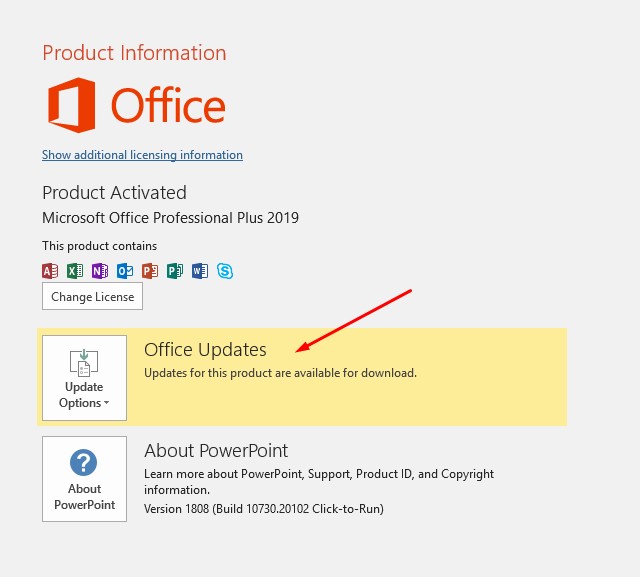Click the Skype for Business icon
Screen dimensions: 640x577
click(x=225, y=271)
